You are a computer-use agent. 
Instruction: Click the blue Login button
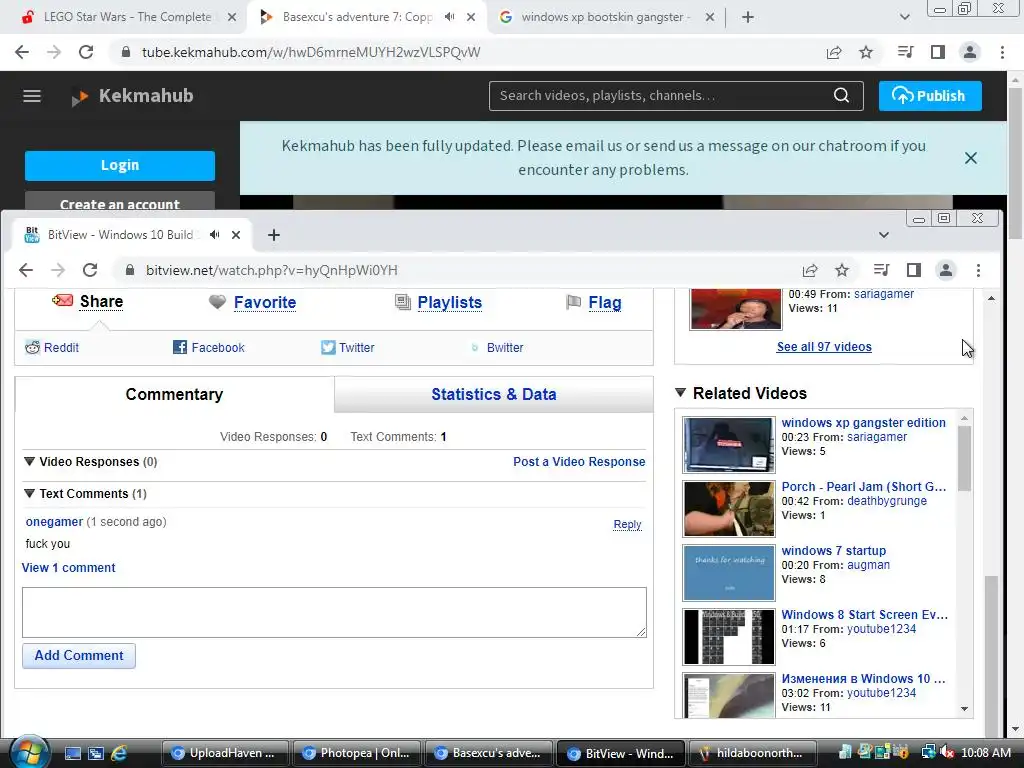click(120, 165)
